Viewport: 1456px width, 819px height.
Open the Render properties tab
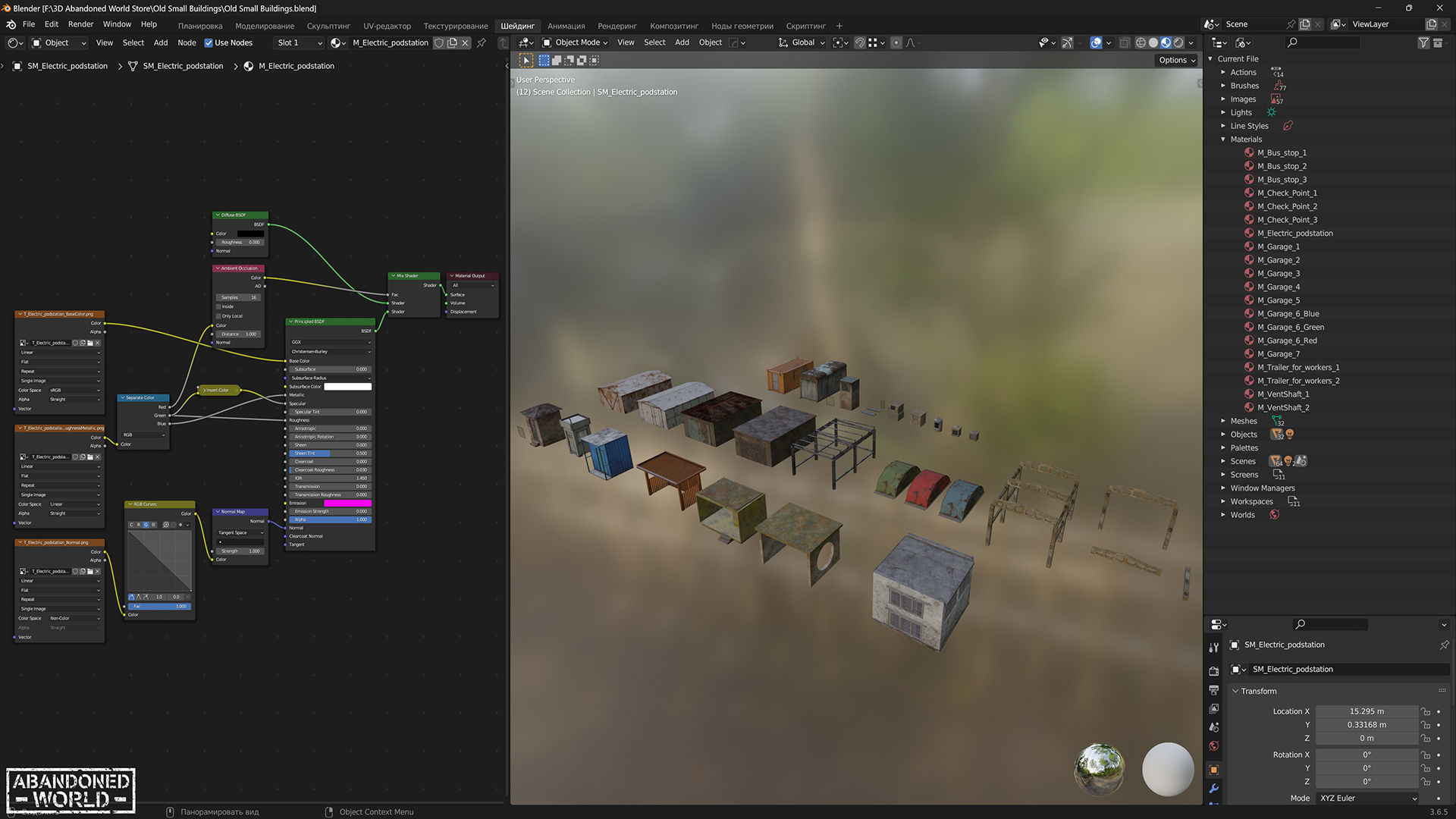click(x=1214, y=671)
